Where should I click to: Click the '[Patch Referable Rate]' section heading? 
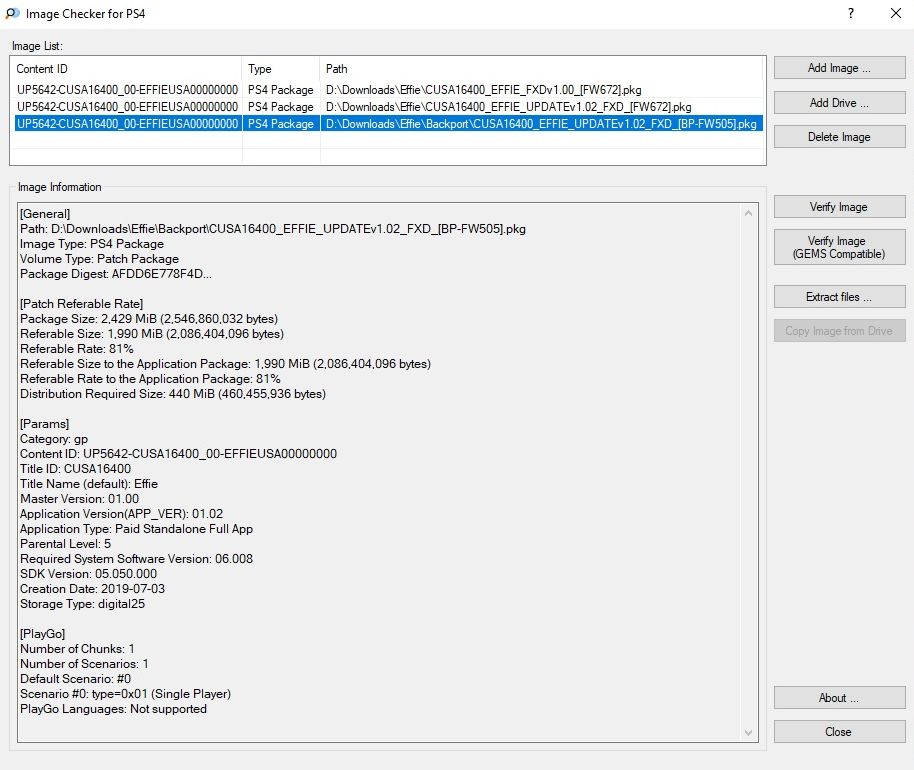[81, 304]
